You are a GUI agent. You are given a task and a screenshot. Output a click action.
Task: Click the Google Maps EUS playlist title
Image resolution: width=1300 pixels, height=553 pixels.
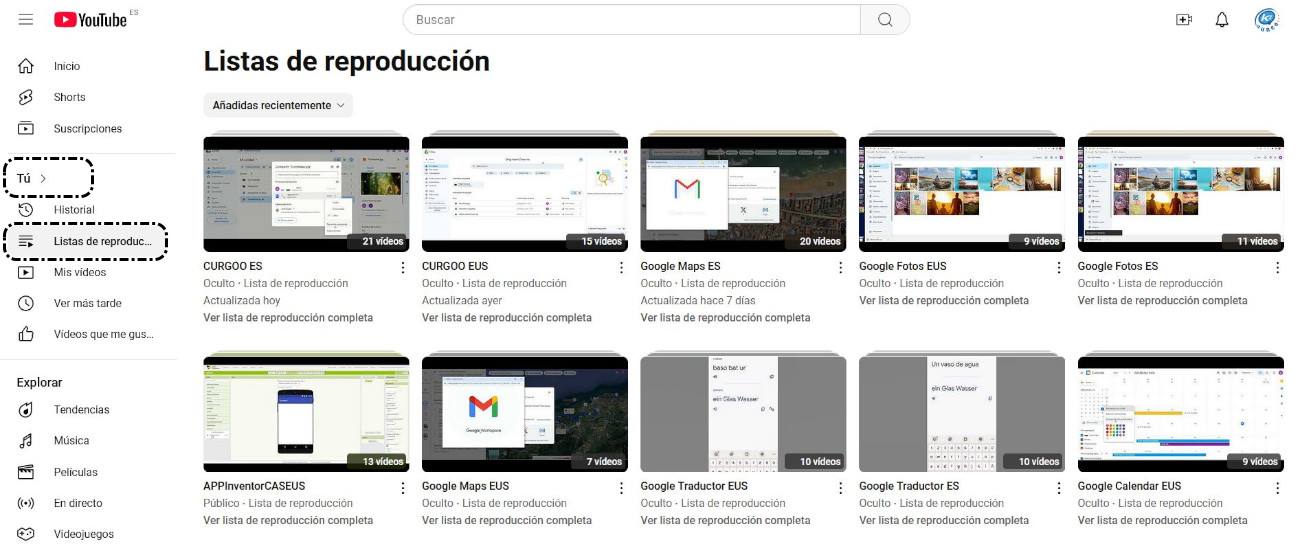click(465, 486)
